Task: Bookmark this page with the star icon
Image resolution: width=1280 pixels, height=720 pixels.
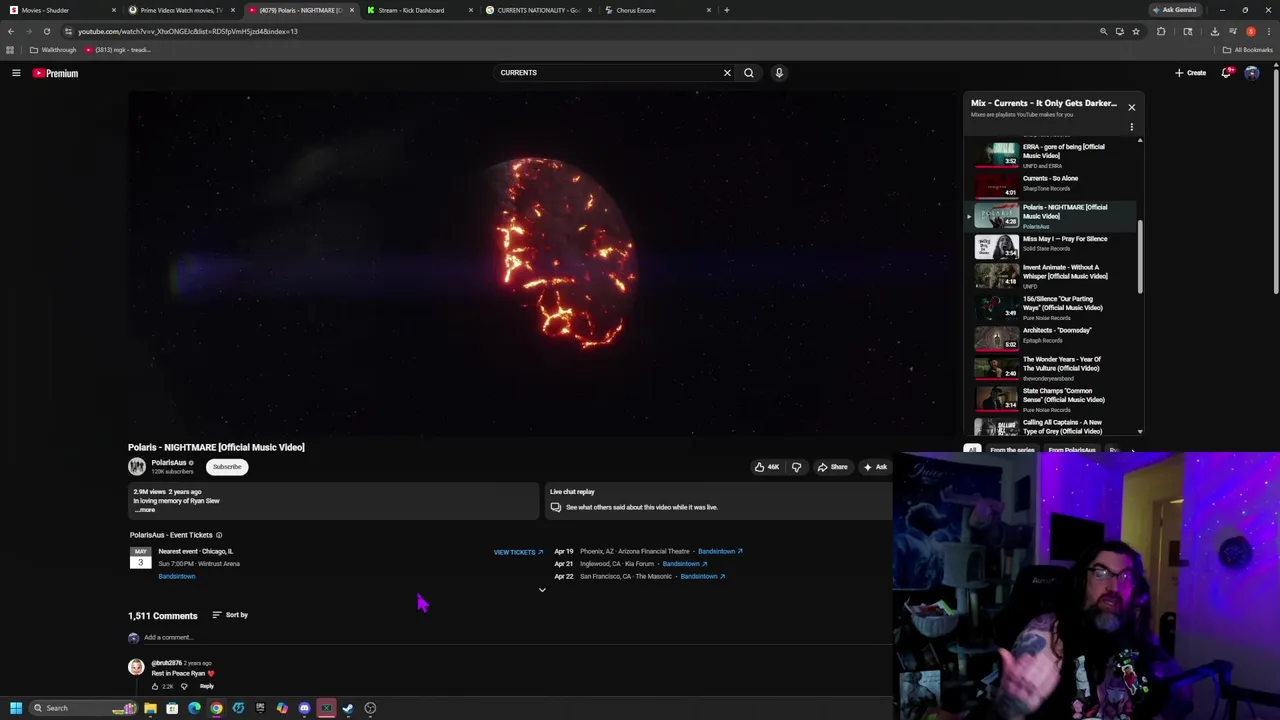Action: 1136,31
